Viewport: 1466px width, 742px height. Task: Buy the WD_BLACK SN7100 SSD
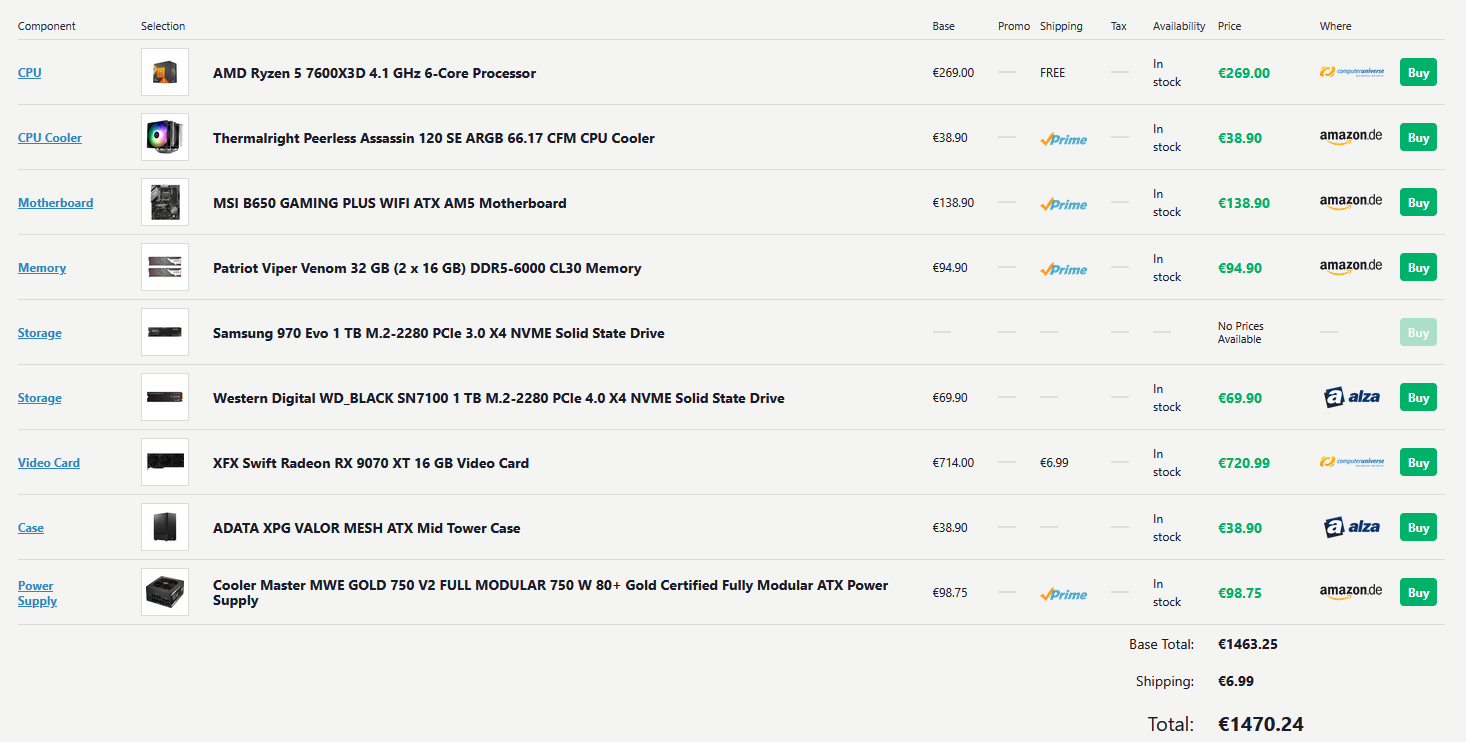pos(1418,397)
